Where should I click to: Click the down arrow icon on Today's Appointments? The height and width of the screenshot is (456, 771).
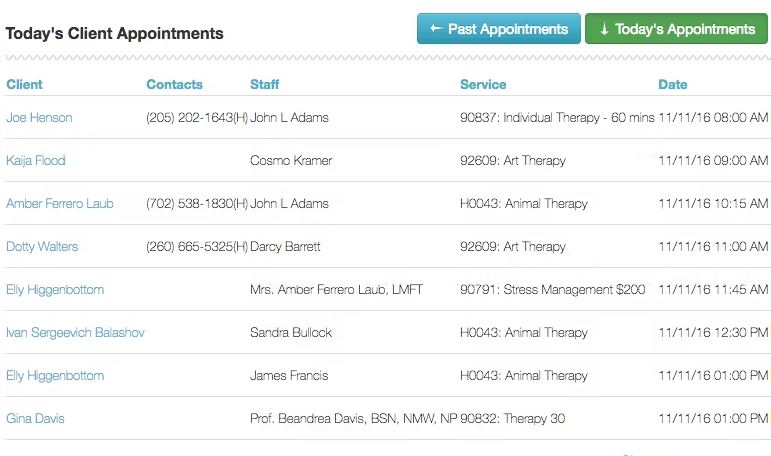(x=604, y=29)
